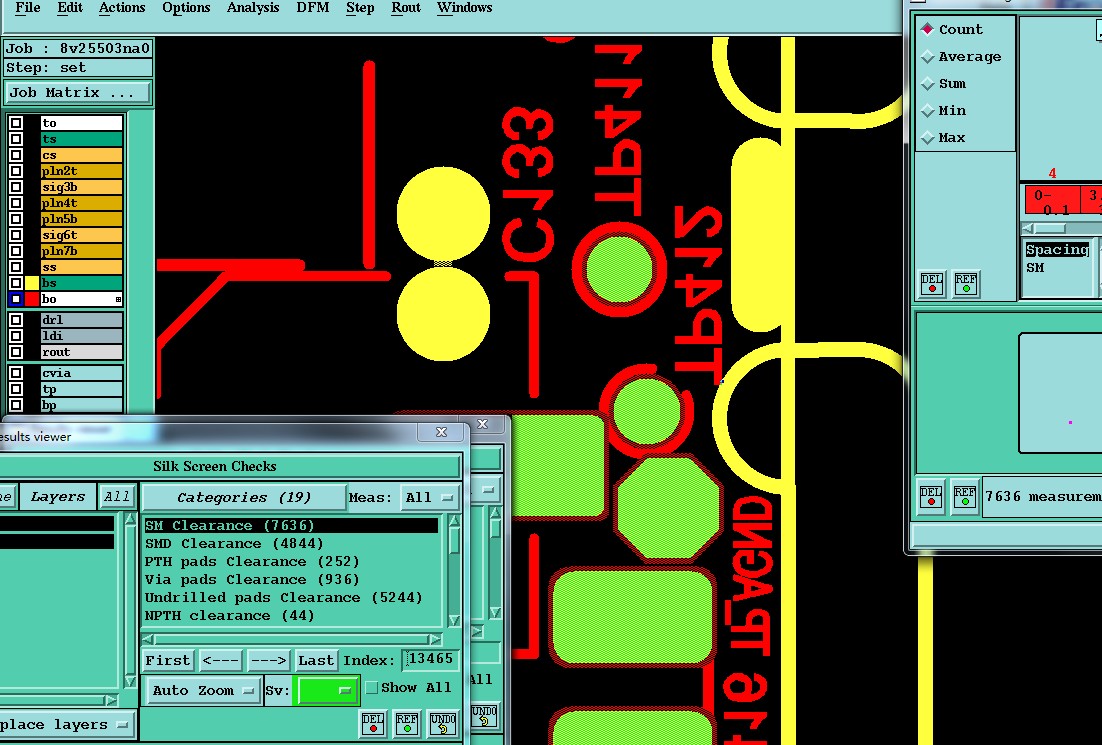1102x745 pixels.
Task: Open the Options menu
Action: click(186, 8)
